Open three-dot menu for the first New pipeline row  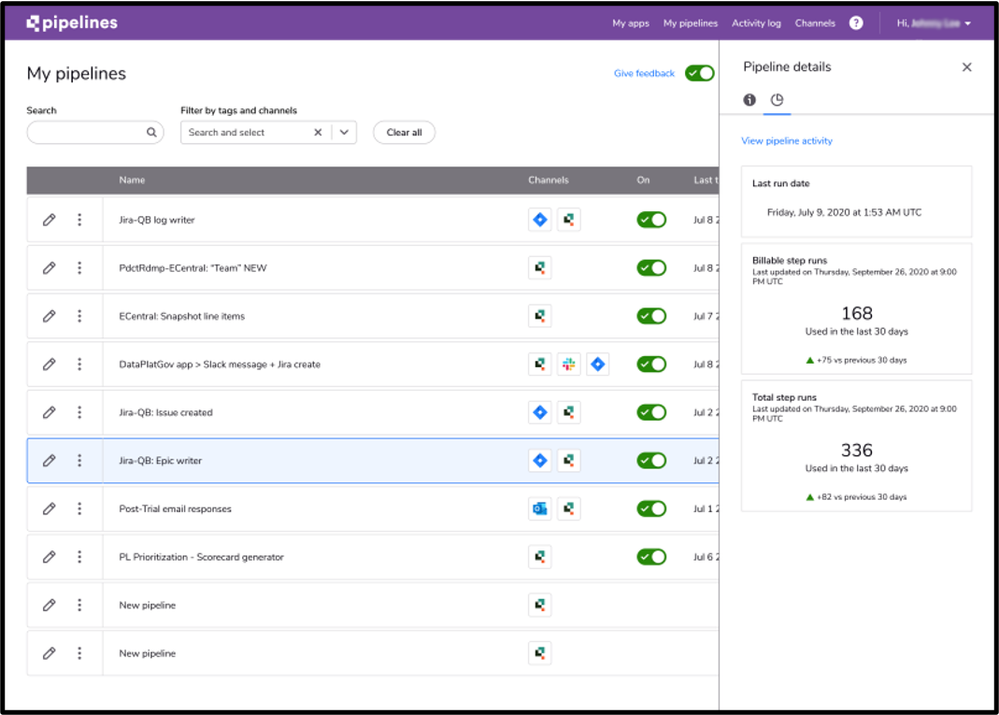tap(80, 605)
